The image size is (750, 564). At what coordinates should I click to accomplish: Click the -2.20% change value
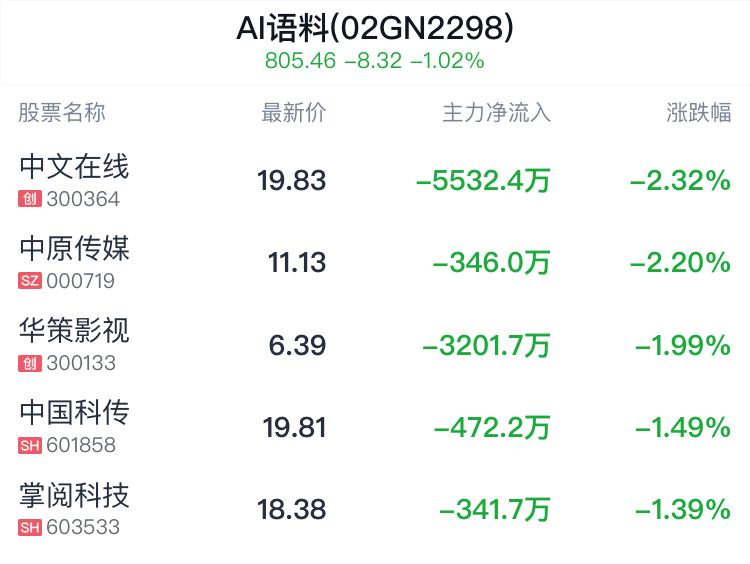pyautogui.click(x=680, y=263)
